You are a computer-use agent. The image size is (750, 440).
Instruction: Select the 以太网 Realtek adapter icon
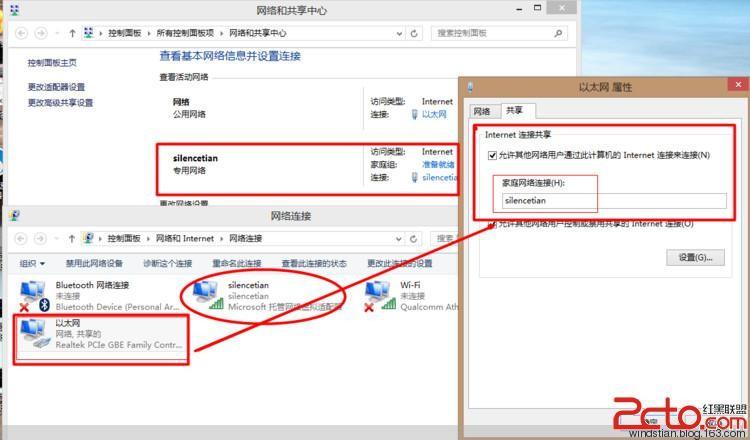pyautogui.click(x=34, y=333)
